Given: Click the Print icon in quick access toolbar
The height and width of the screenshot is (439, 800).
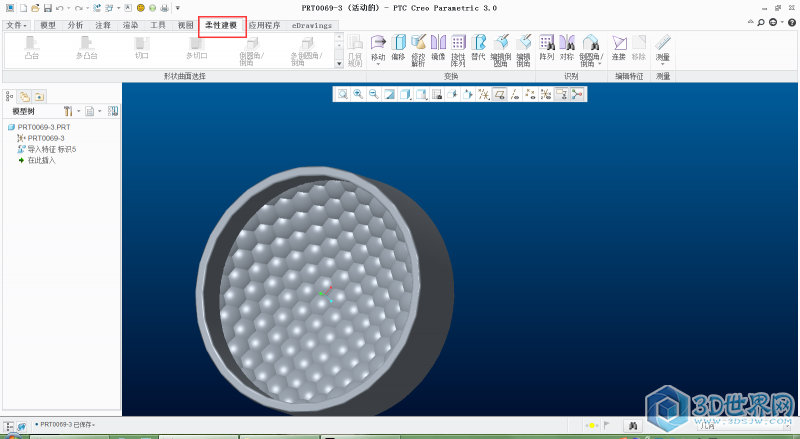Looking at the screenshot, I should coord(164,8).
